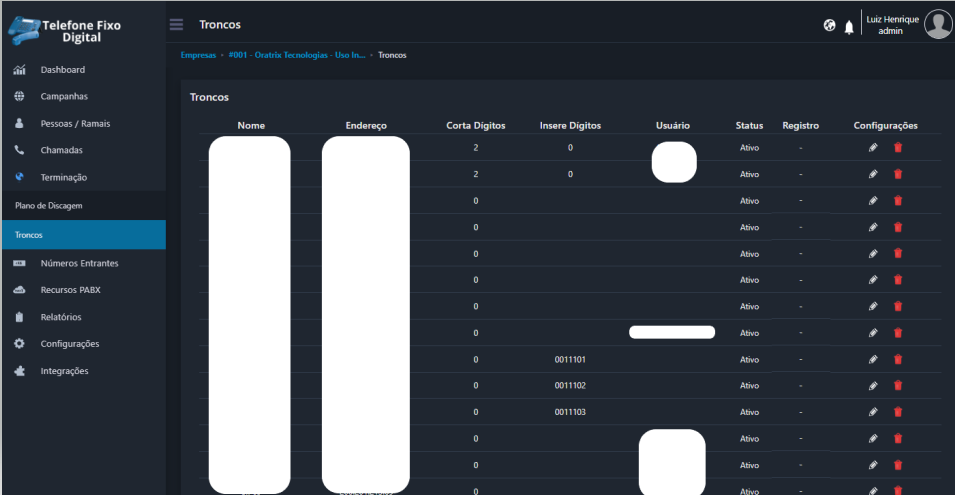Click the Empresas breadcrumb link
955x495 pixels.
click(197, 55)
